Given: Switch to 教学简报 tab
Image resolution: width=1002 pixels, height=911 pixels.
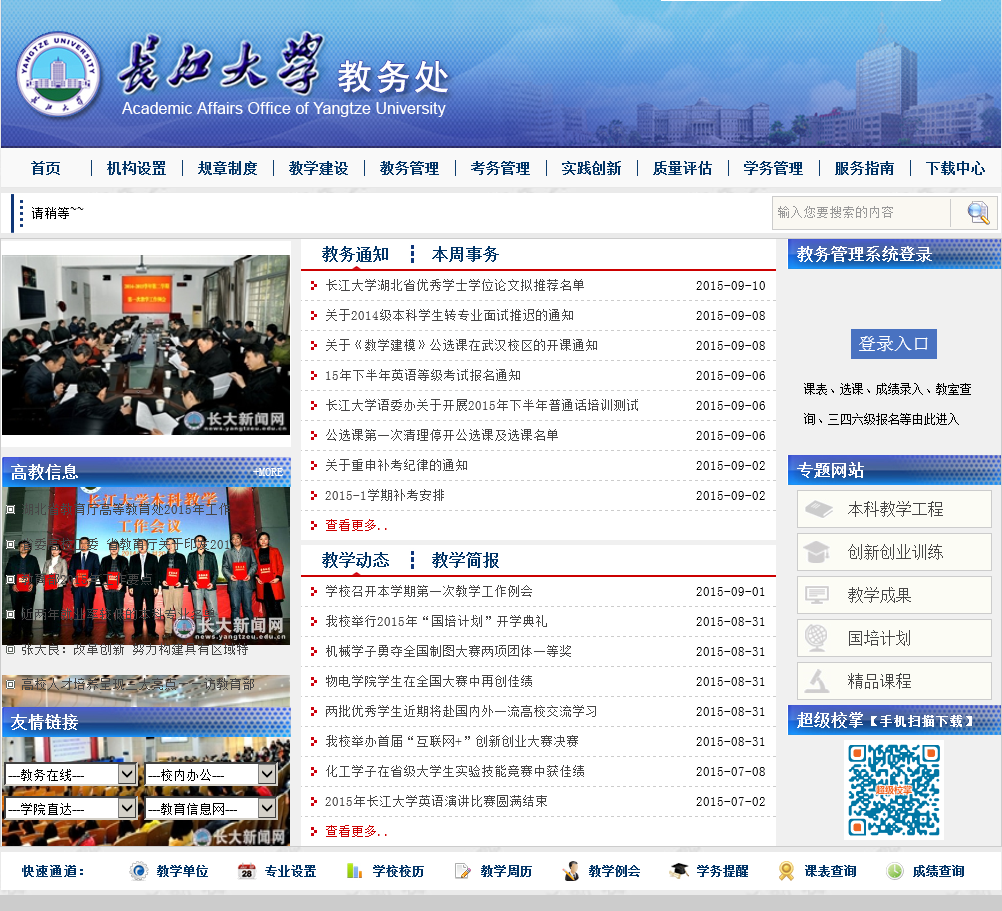Looking at the screenshot, I should point(465,560).
